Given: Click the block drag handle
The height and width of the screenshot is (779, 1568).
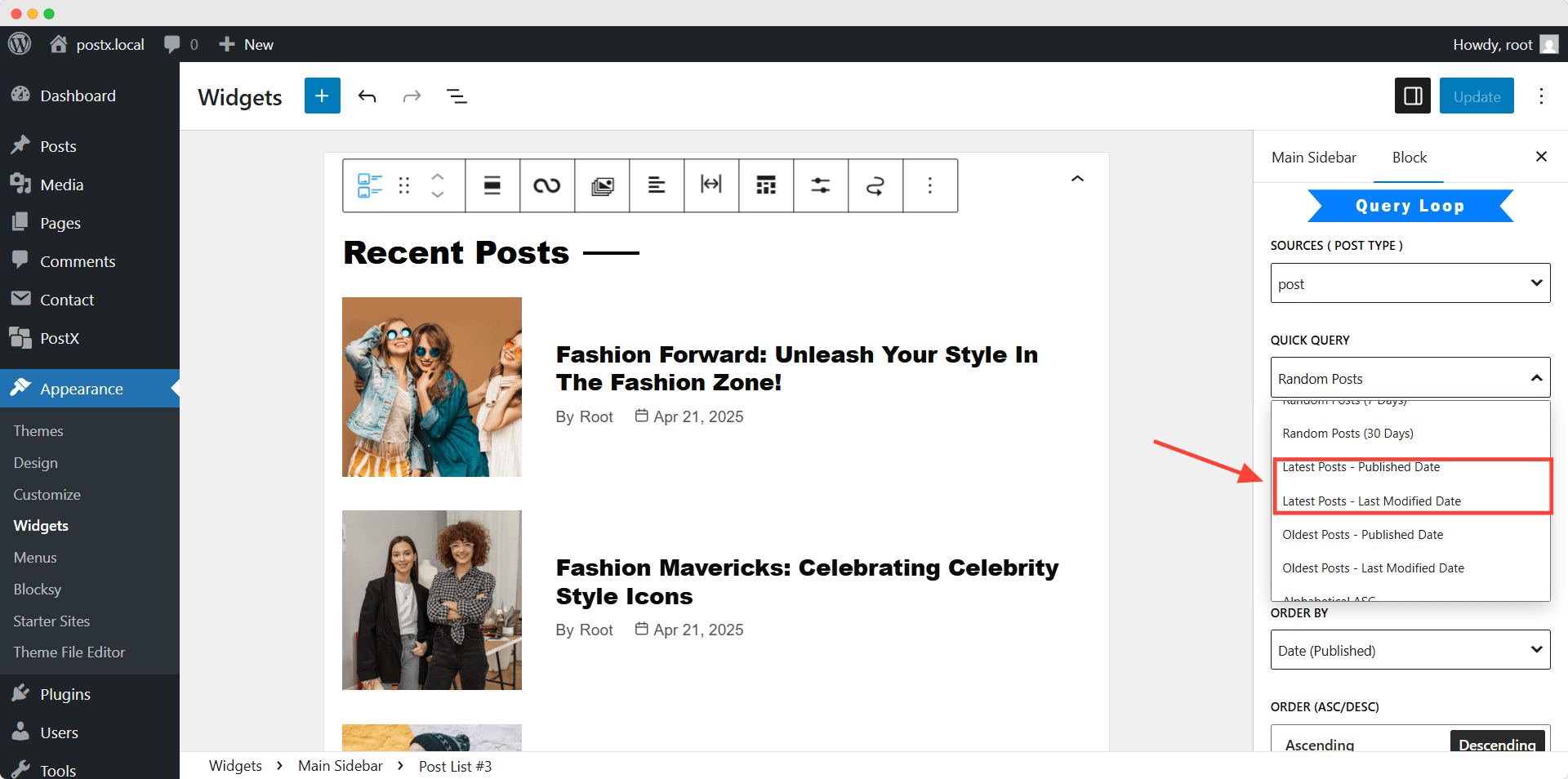Looking at the screenshot, I should pos(404,185).
